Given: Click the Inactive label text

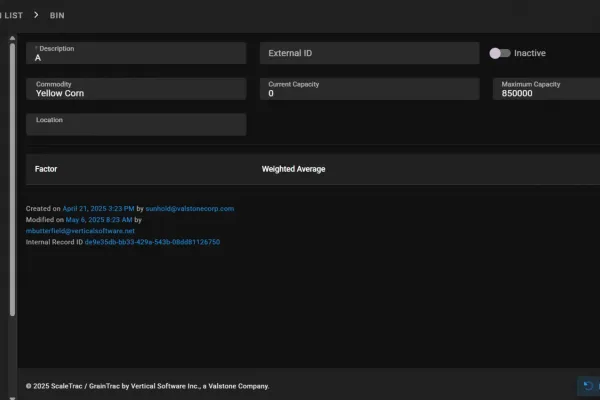Looking at the screenshot, I should (530, 53).
